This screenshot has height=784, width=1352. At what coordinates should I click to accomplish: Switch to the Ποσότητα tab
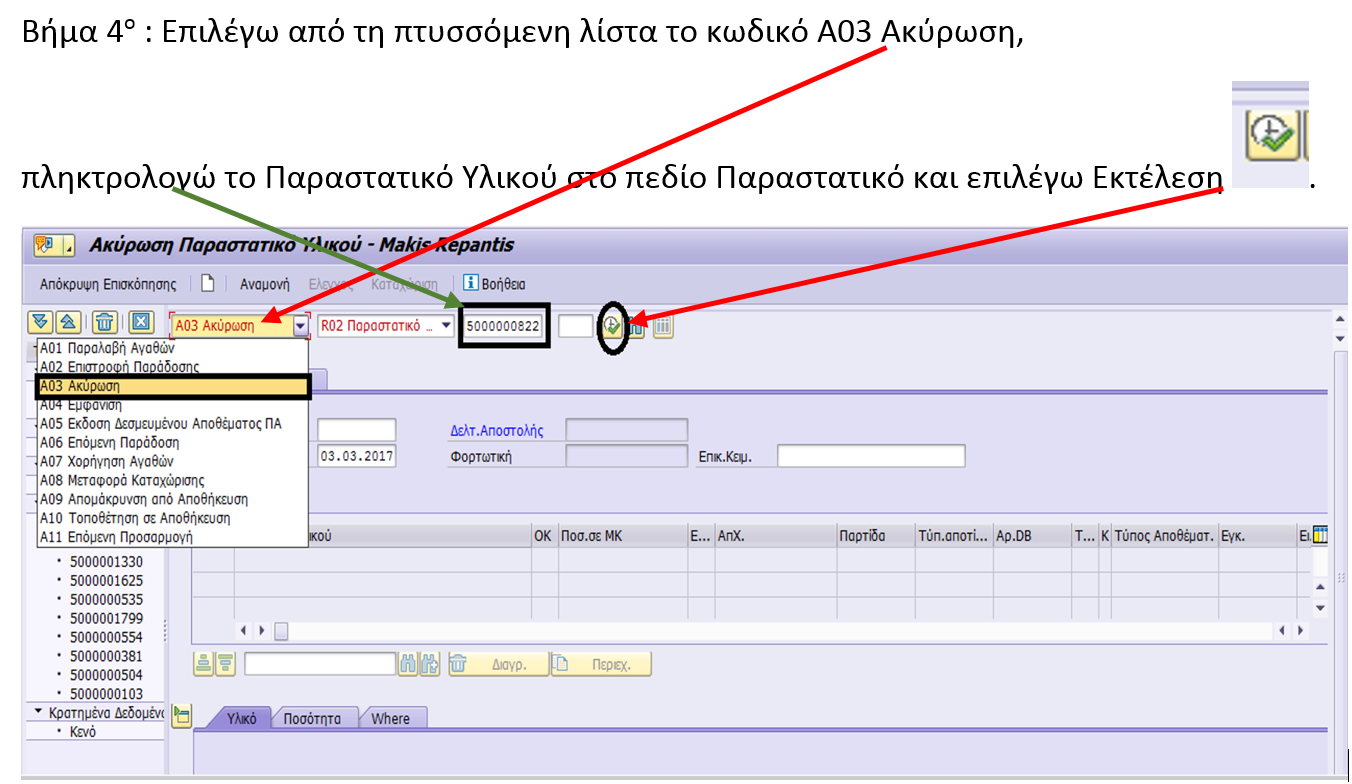pyautogui.click(x=312, y=718)
